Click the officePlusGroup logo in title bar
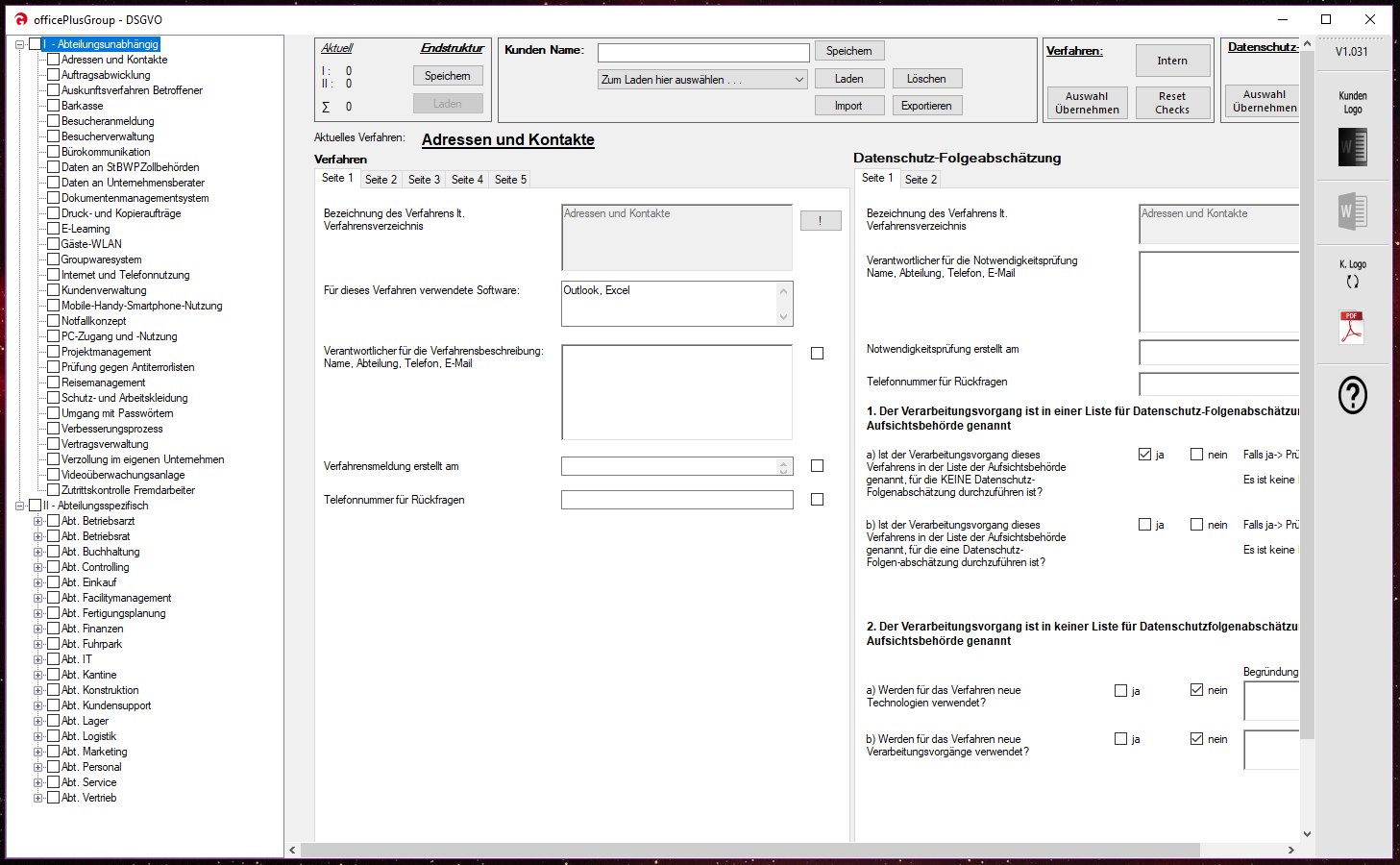1400x865 pixels. coord(21,19)
